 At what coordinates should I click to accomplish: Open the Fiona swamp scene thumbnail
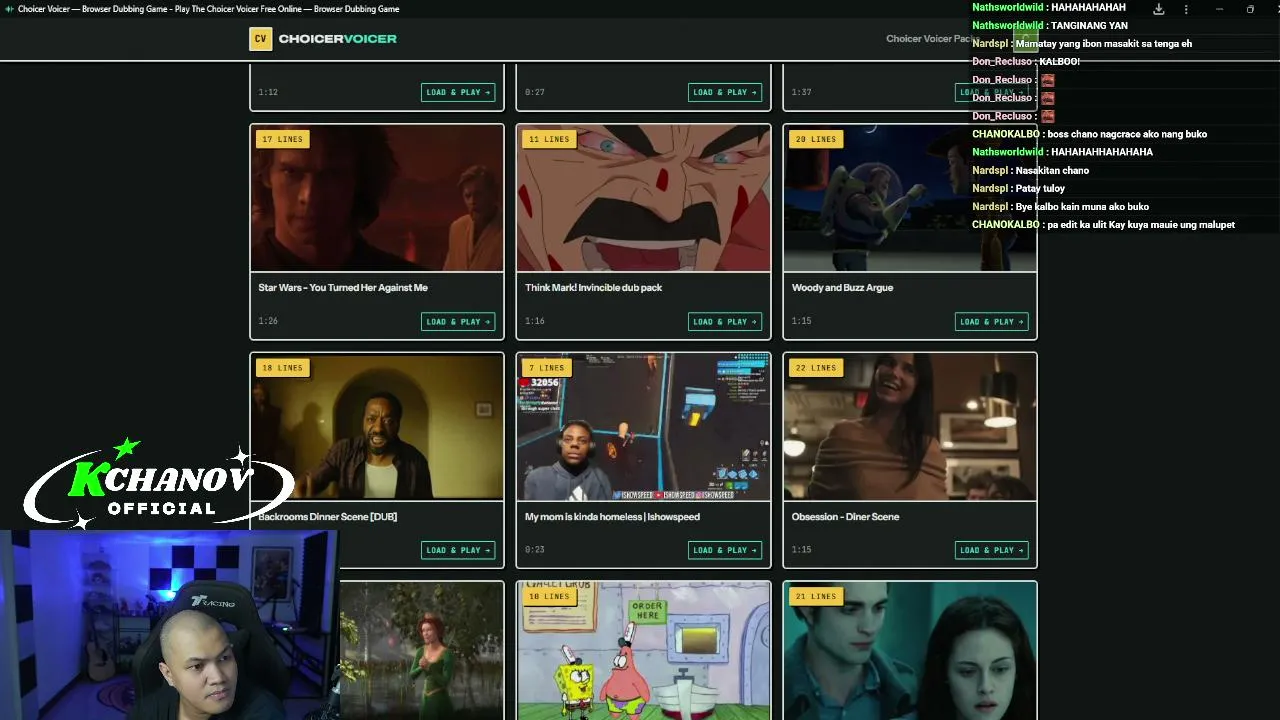421,651
